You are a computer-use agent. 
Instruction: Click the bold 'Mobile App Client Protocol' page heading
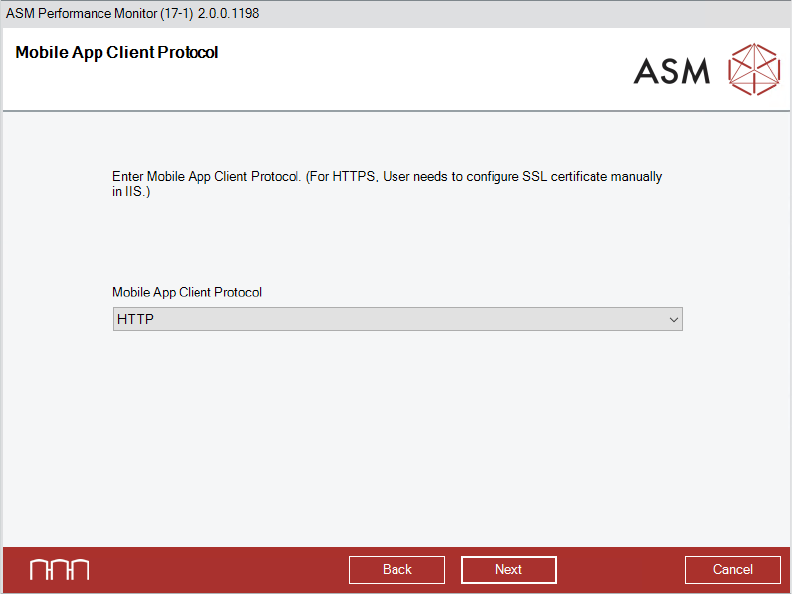point(117,52)
